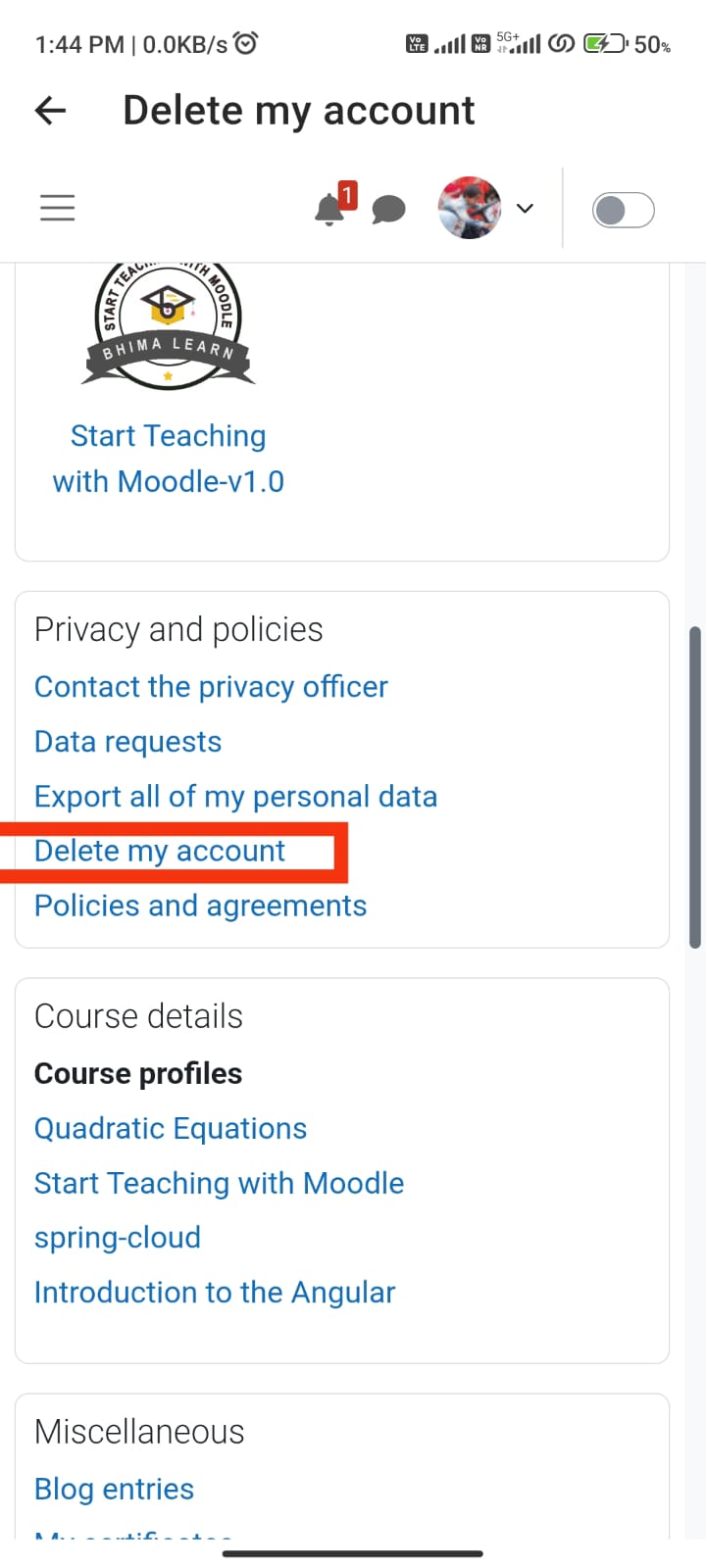Open the spring-cloud course profile

tap(117, 1237)
